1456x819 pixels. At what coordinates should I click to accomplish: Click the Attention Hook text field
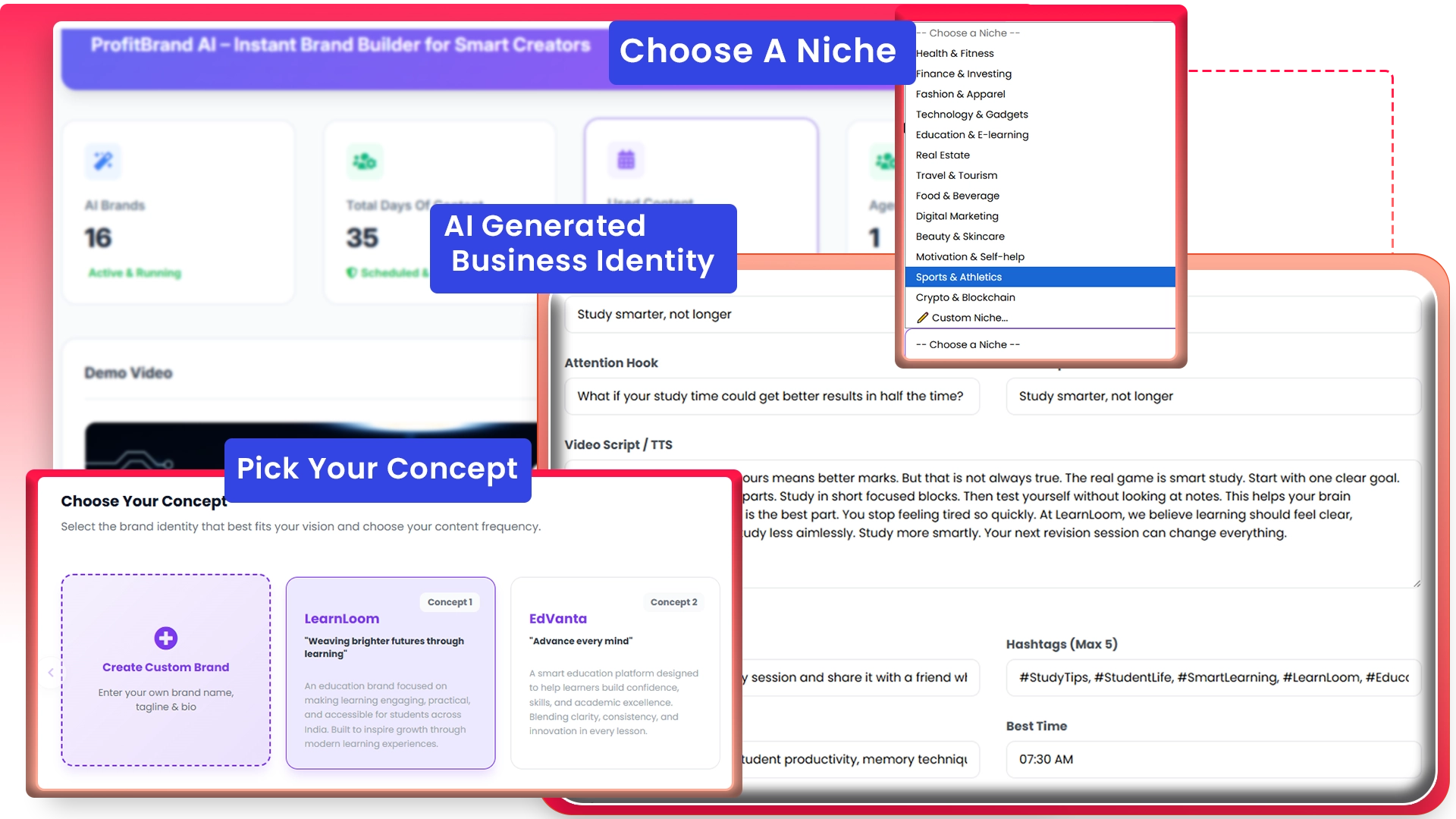tap(770, 396)
